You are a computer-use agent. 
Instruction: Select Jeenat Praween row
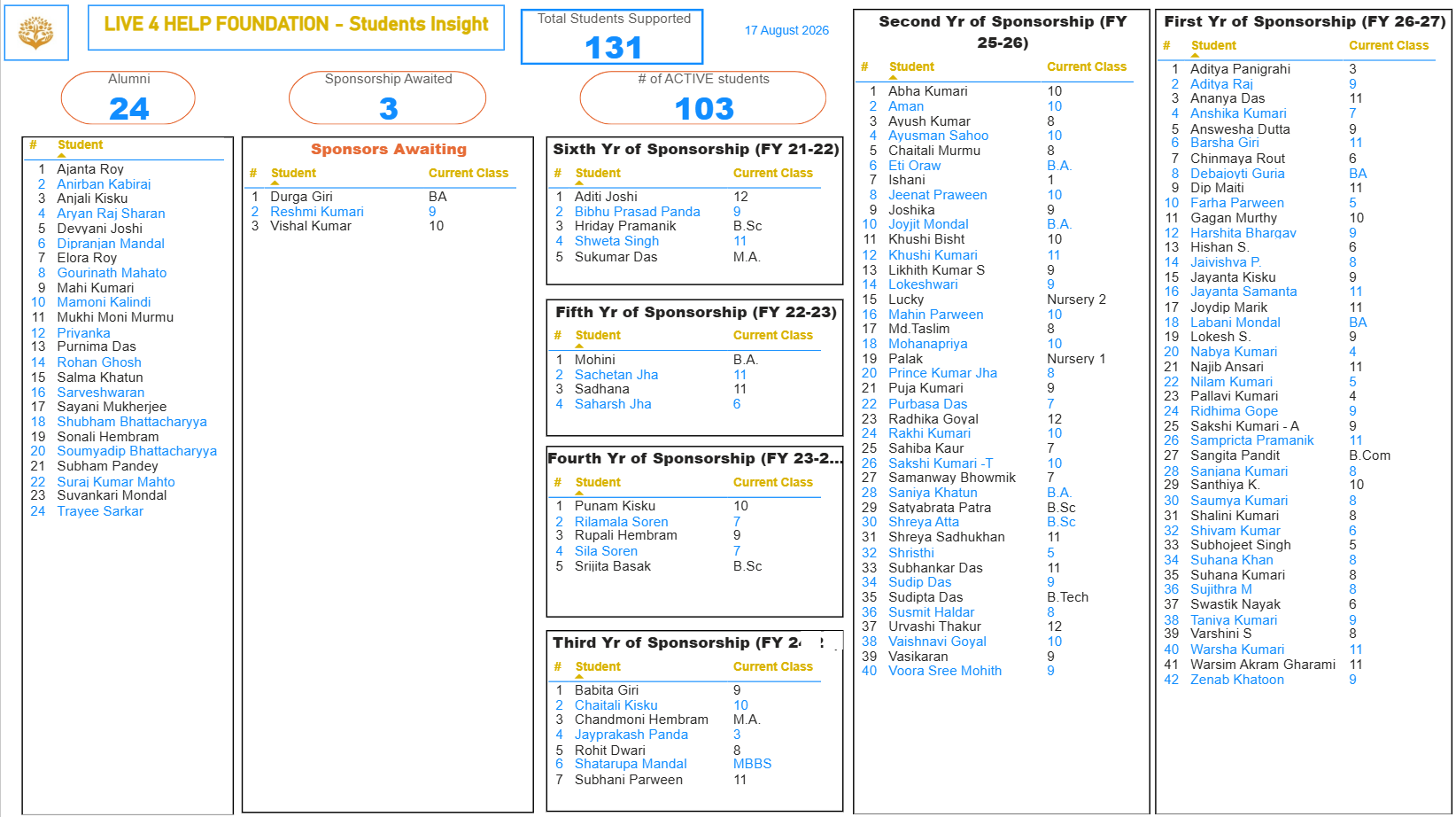(996, 195)
